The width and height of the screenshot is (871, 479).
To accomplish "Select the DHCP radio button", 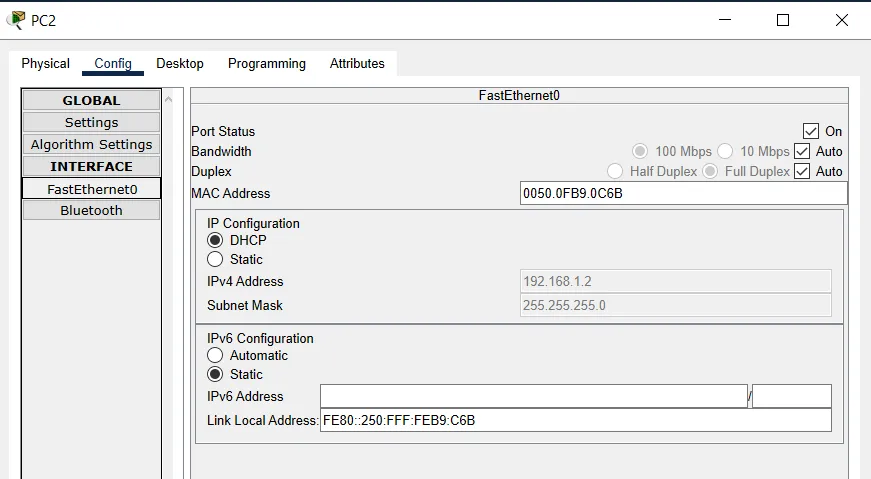I will 215,240.
